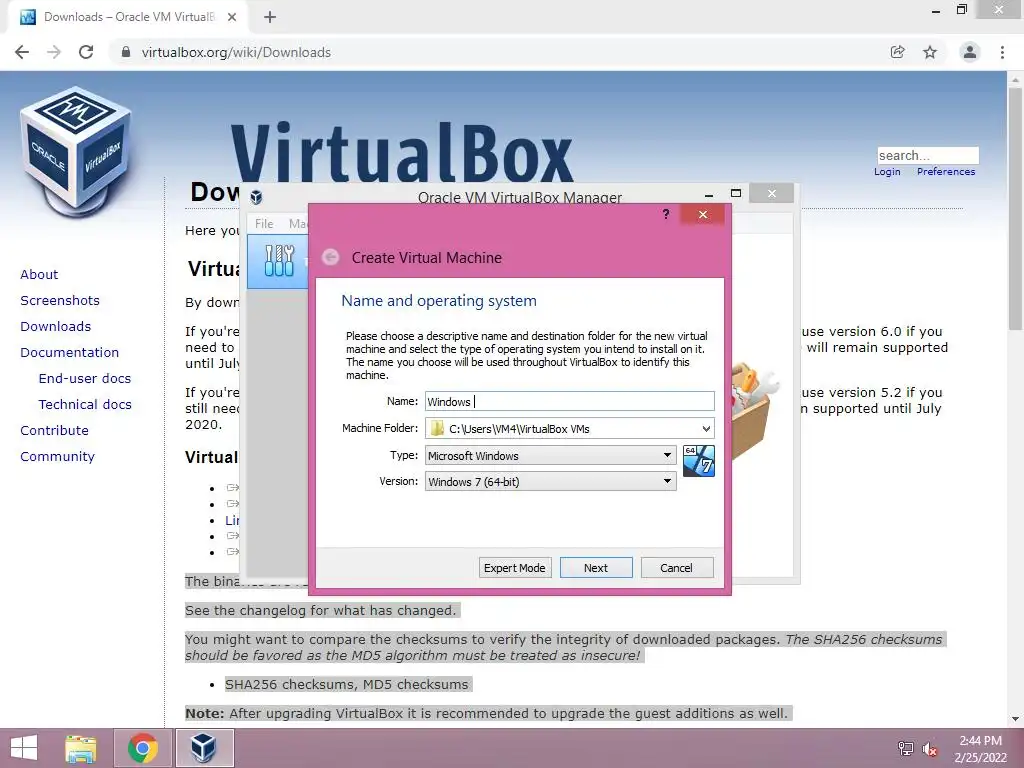Click the share page icon in address bar

click(897, 52)
